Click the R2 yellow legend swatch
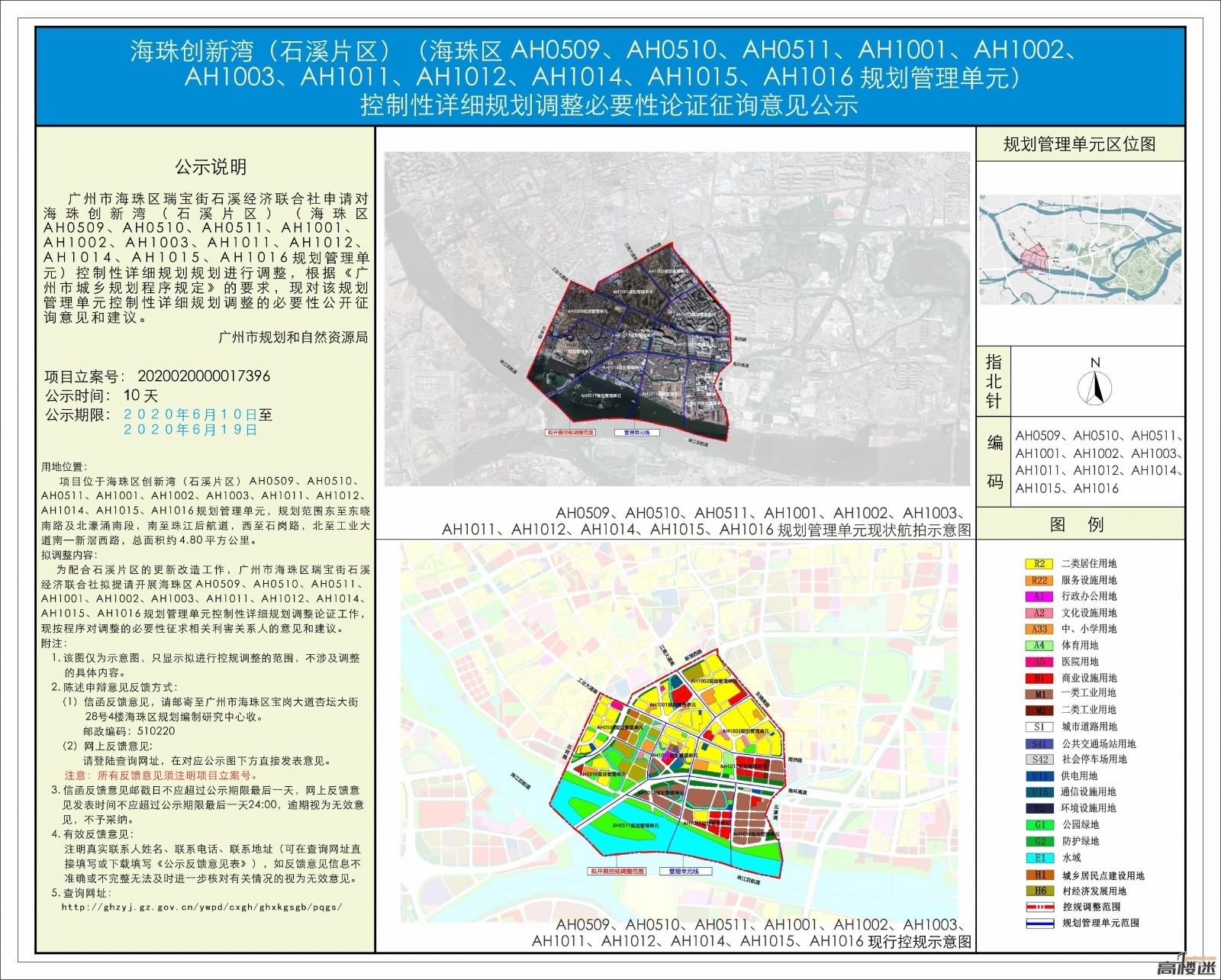 click(1039, 564)
